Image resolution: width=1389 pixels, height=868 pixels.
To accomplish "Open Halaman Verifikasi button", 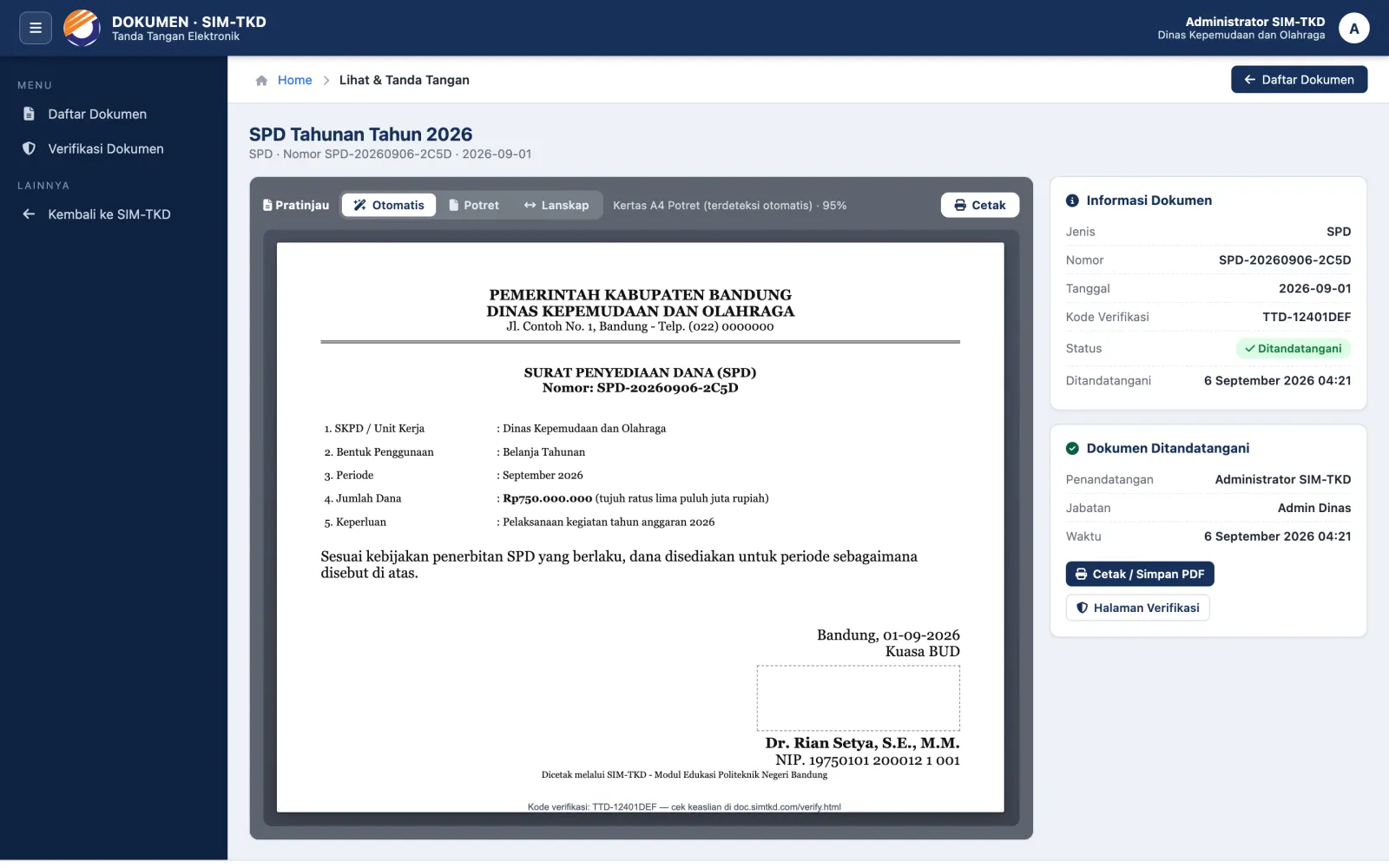I will [x=1137, y=608].
